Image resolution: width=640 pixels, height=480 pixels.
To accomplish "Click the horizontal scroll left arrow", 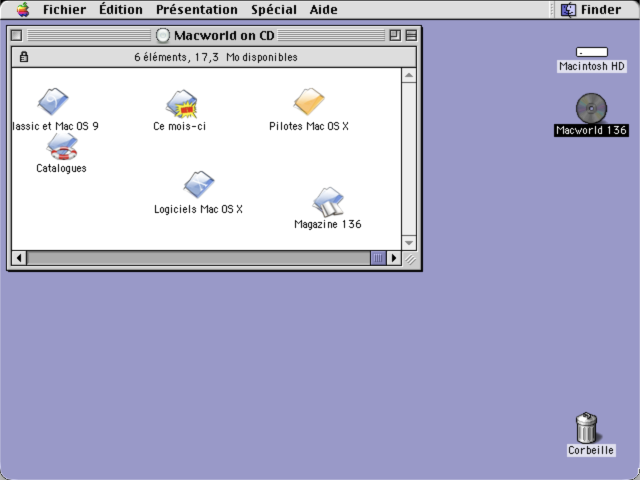I will [x=19, y=258].
